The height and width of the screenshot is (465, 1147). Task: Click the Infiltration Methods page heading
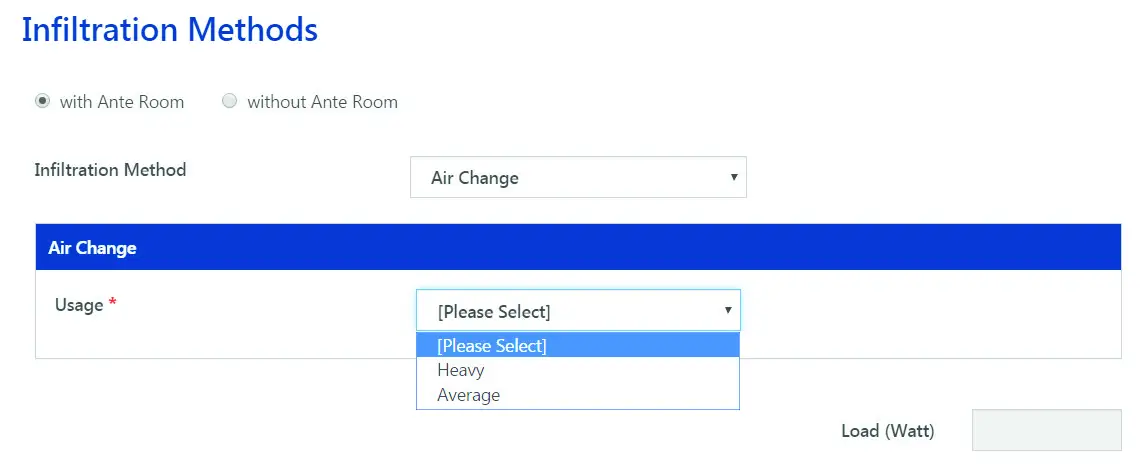(170, 30)
